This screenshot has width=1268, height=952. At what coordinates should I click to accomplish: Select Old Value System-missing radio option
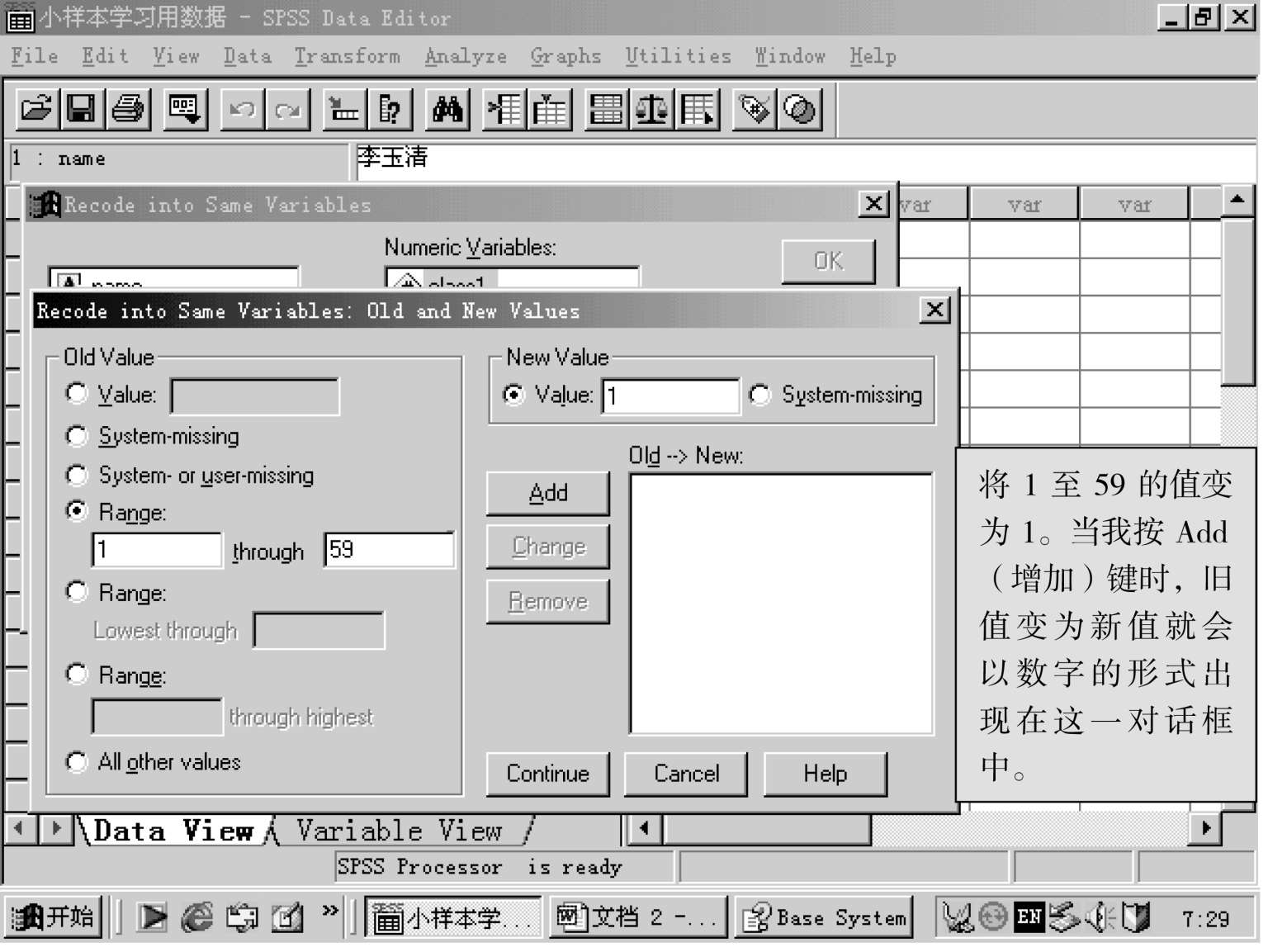click(x=77, y=435)
